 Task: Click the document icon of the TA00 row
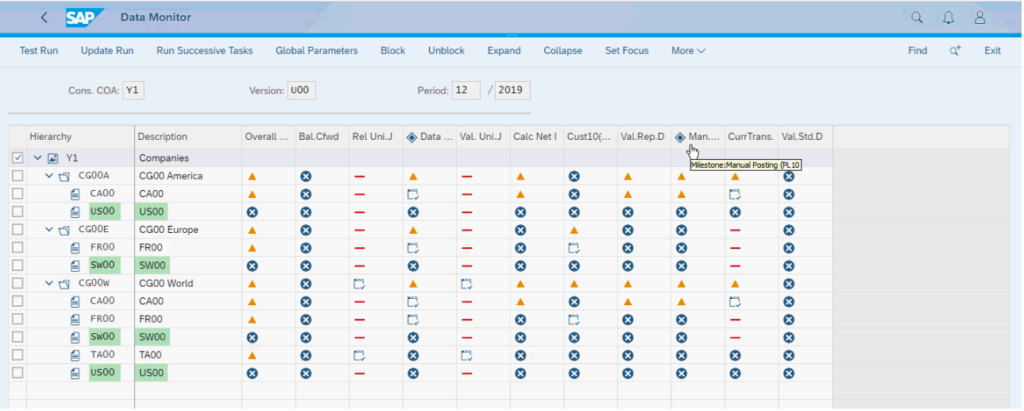[75, 355]
